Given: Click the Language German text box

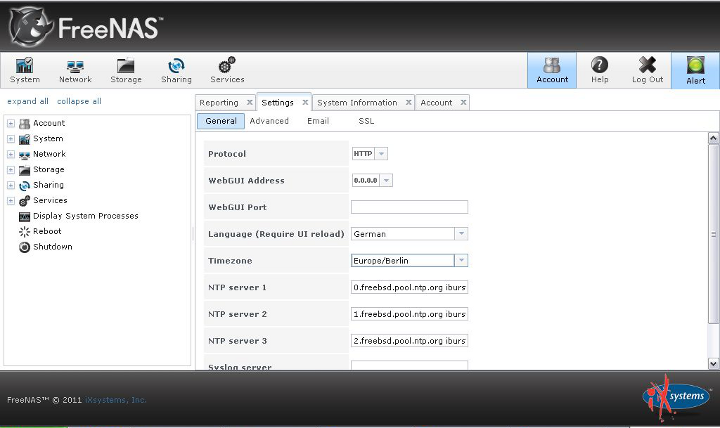Looking at the screenshot, I should [x=403, y=234].
